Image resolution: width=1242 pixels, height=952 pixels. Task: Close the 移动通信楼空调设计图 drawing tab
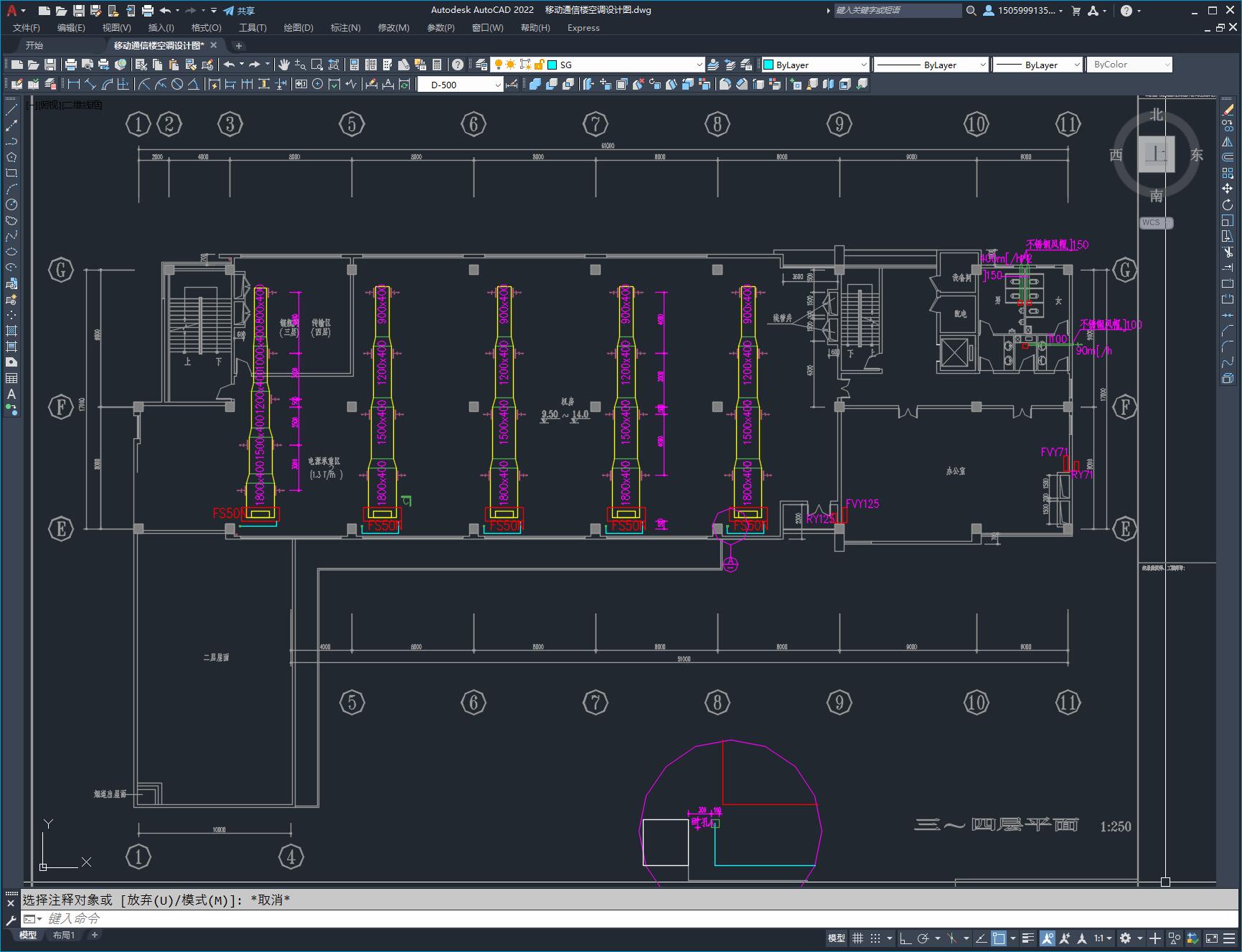tap(213, 45)
